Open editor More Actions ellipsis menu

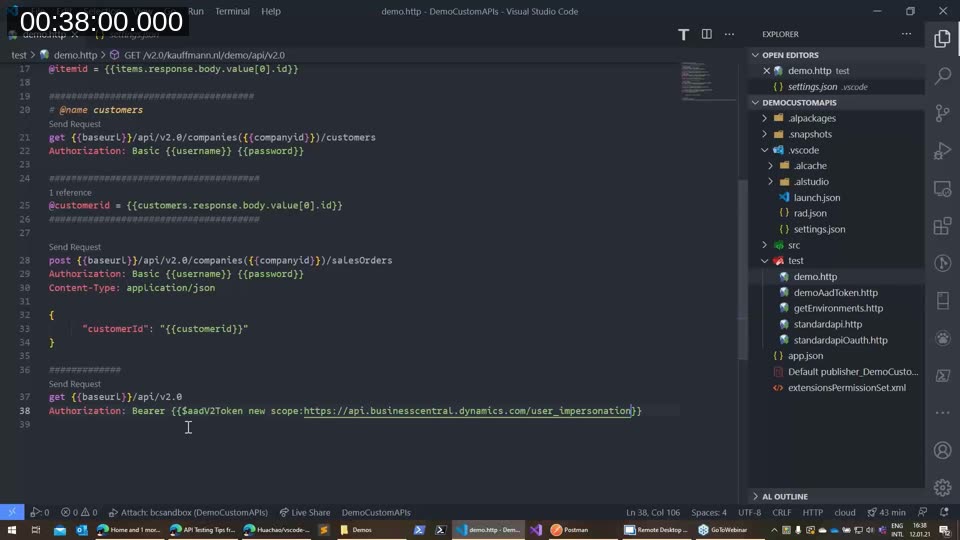pos(729,34)
